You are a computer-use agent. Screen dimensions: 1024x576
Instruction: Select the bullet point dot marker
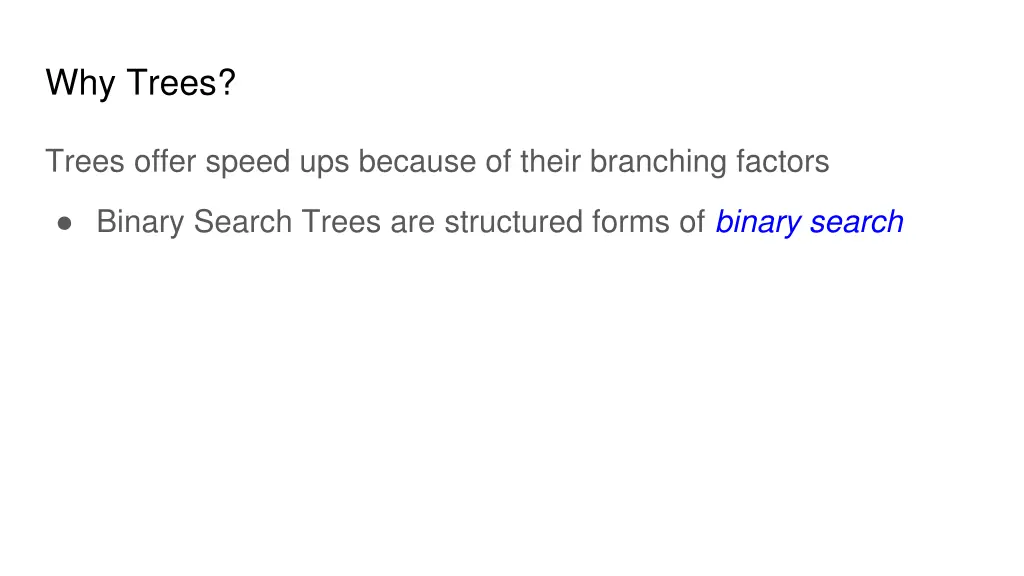coord(66,223)
